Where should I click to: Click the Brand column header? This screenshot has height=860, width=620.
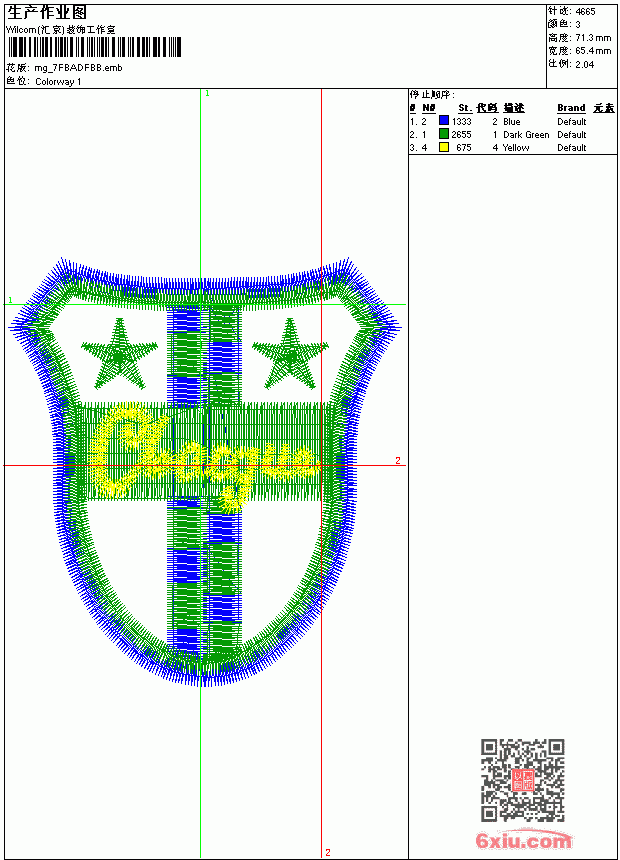pyautogui.click(x=571, y=108)
